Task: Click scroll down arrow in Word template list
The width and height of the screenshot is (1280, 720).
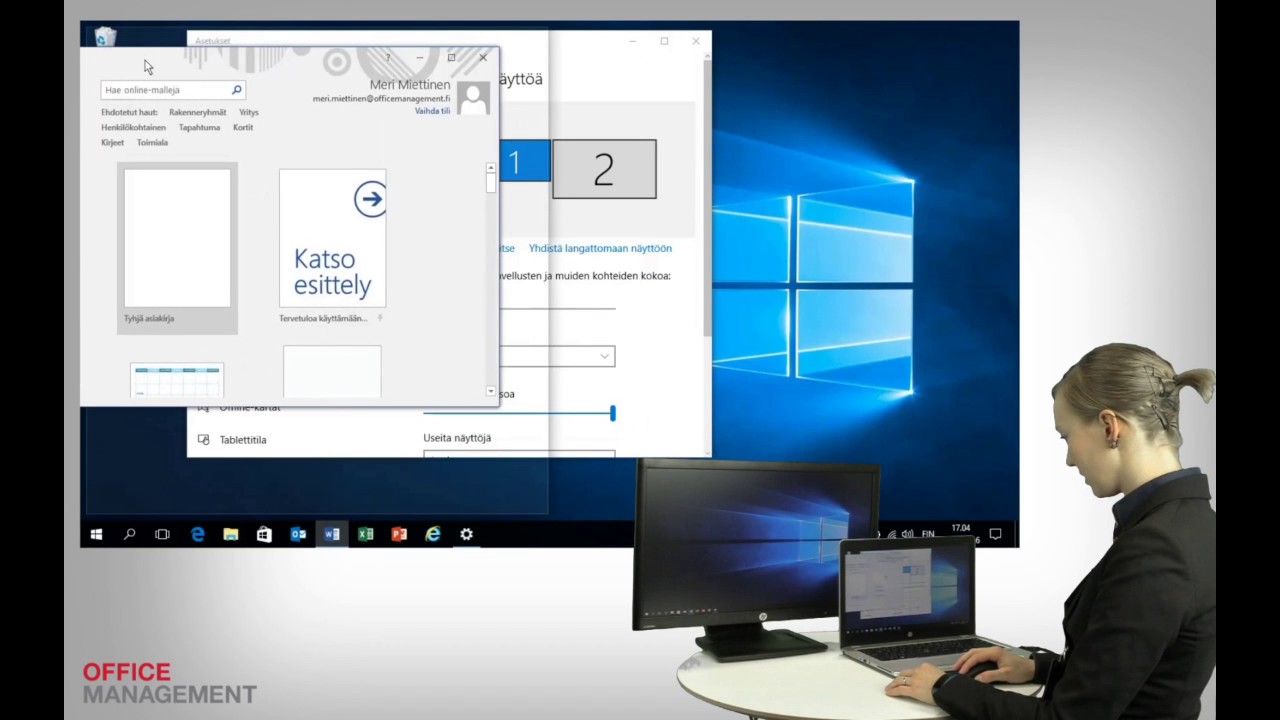Action: tap(491, 391)
